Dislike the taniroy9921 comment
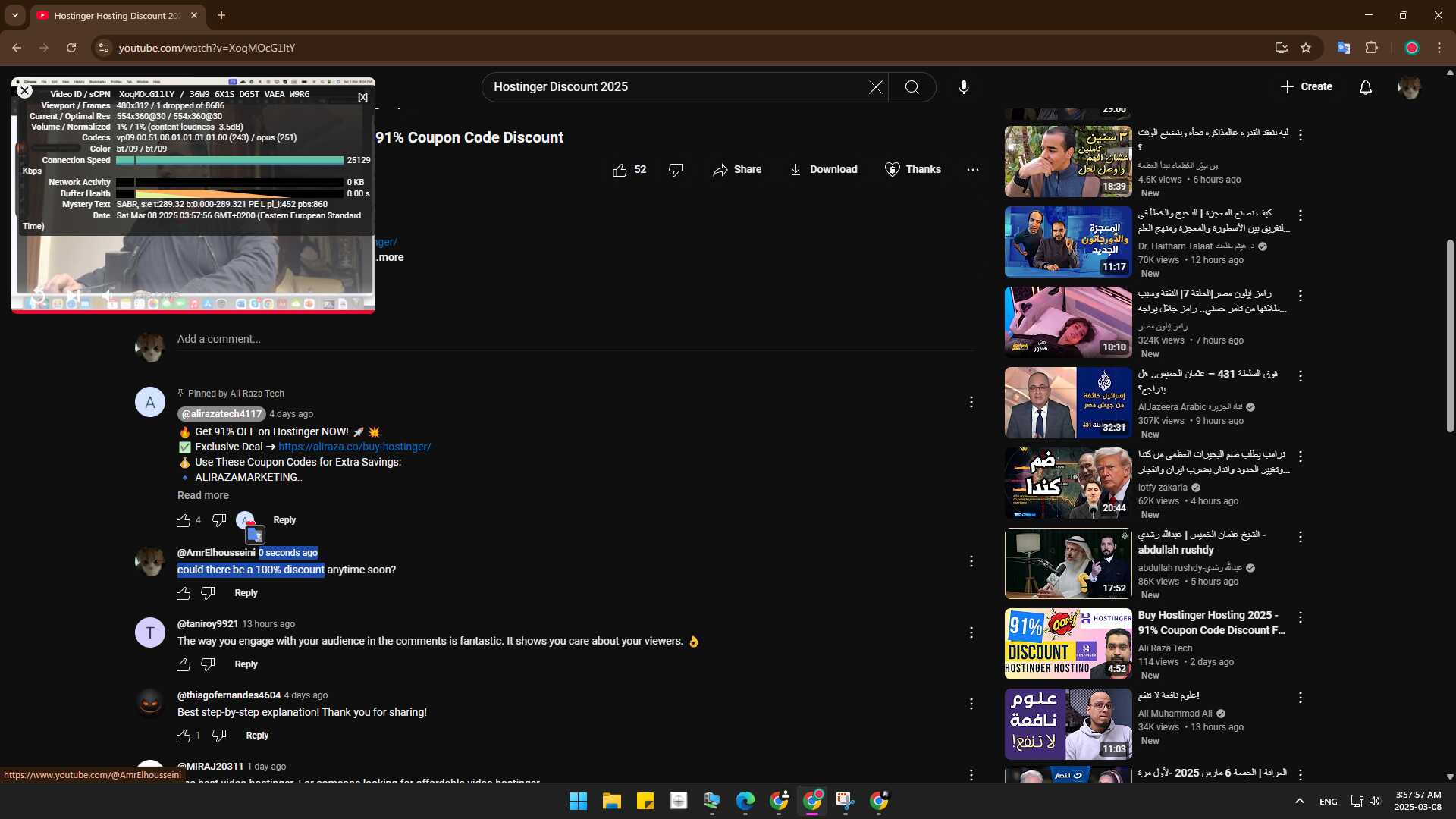 [208, 665]
